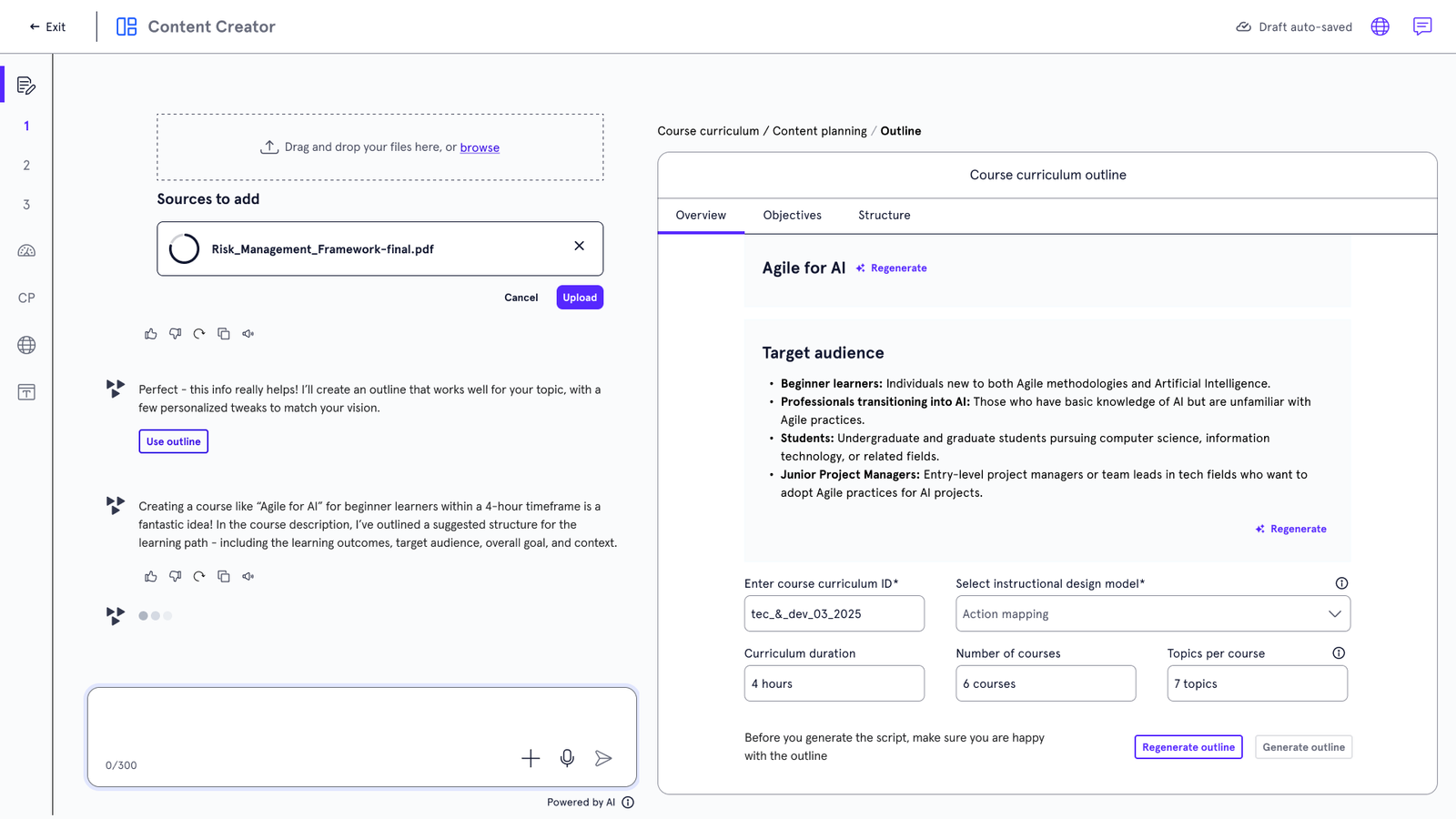The height and width of the screenshot is (819, 1456).
Task: Open the chat comments icon at top right
Action: pos(1422,26)
